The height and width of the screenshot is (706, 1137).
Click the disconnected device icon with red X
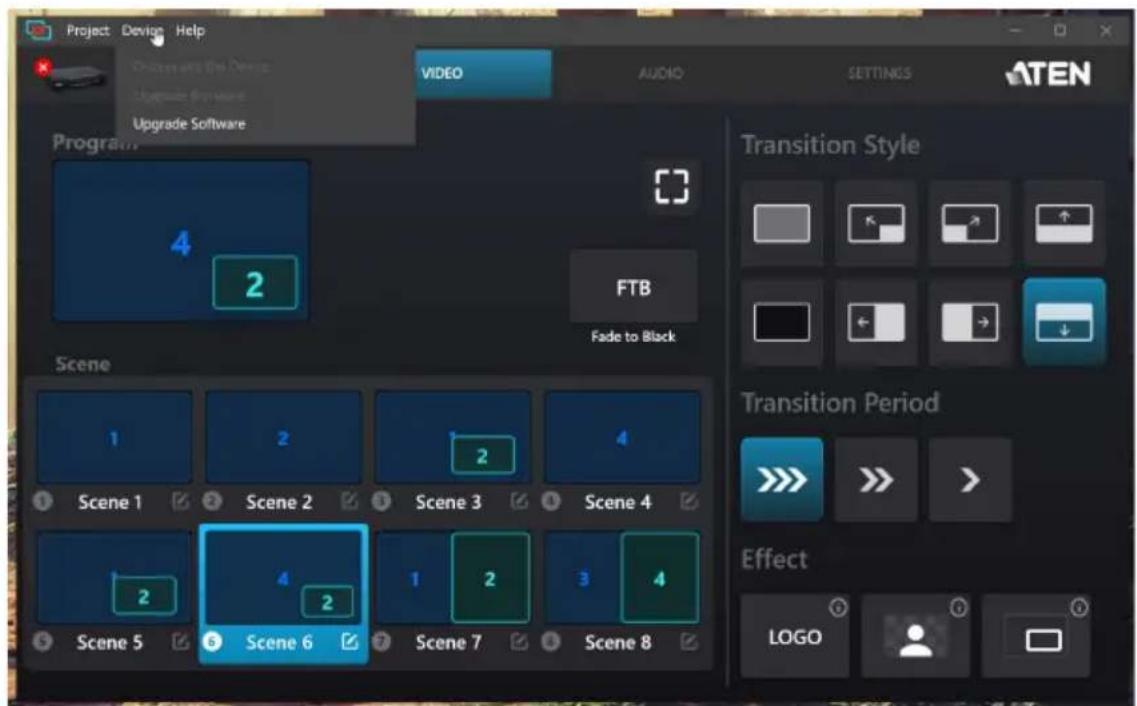click(71, 74)
